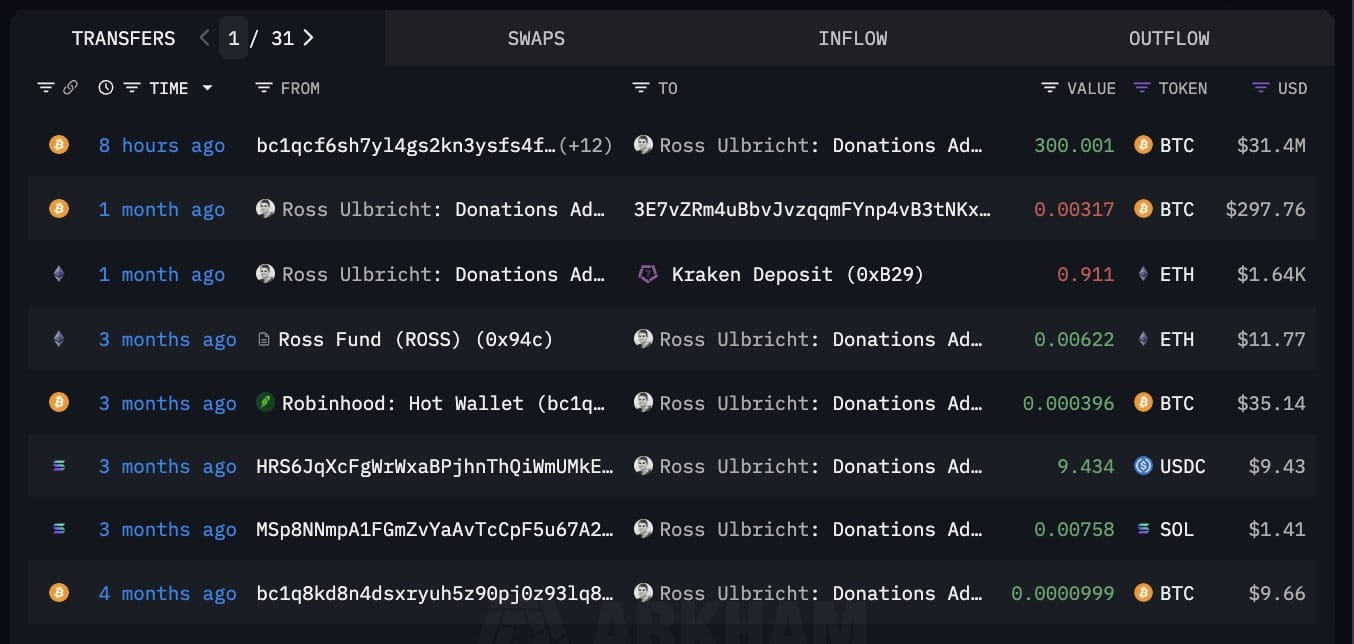
Task: Expand the TIME sort dropdown arrow
Action: (x=207, y=88)
